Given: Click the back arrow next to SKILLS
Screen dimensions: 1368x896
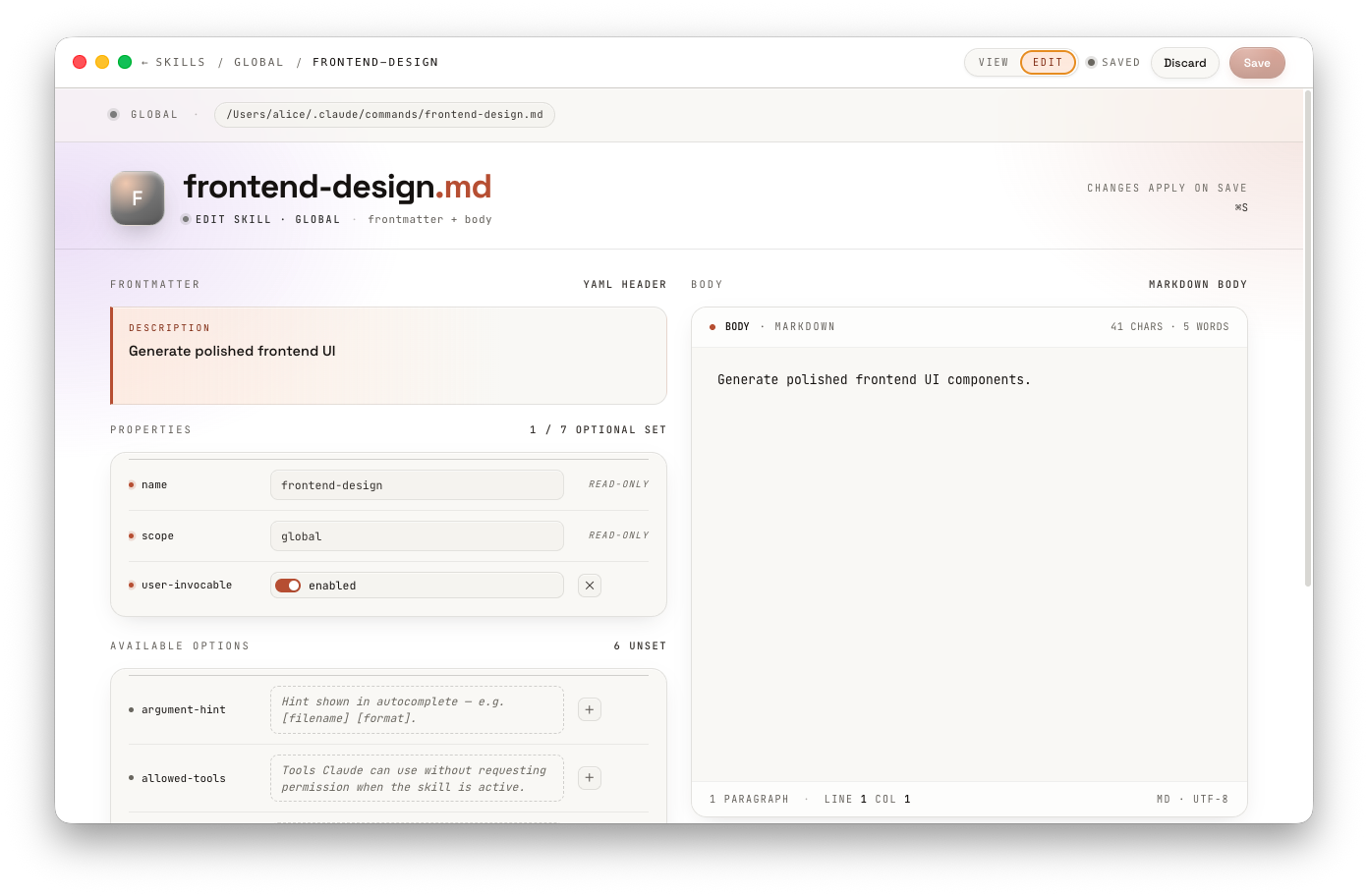Looking at the screenshot, I should tap(144, 62).
